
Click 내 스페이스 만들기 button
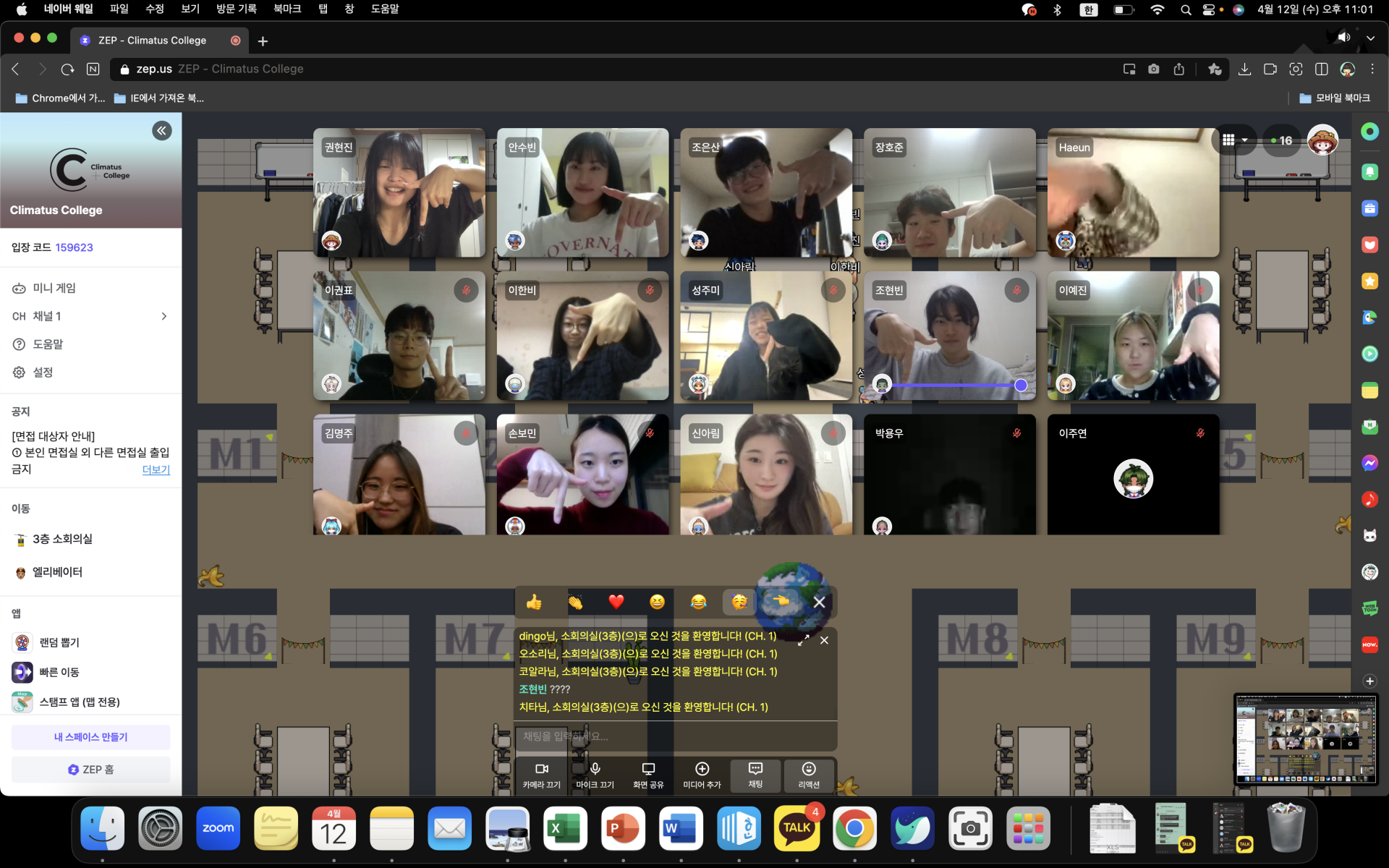click(90, 737)
